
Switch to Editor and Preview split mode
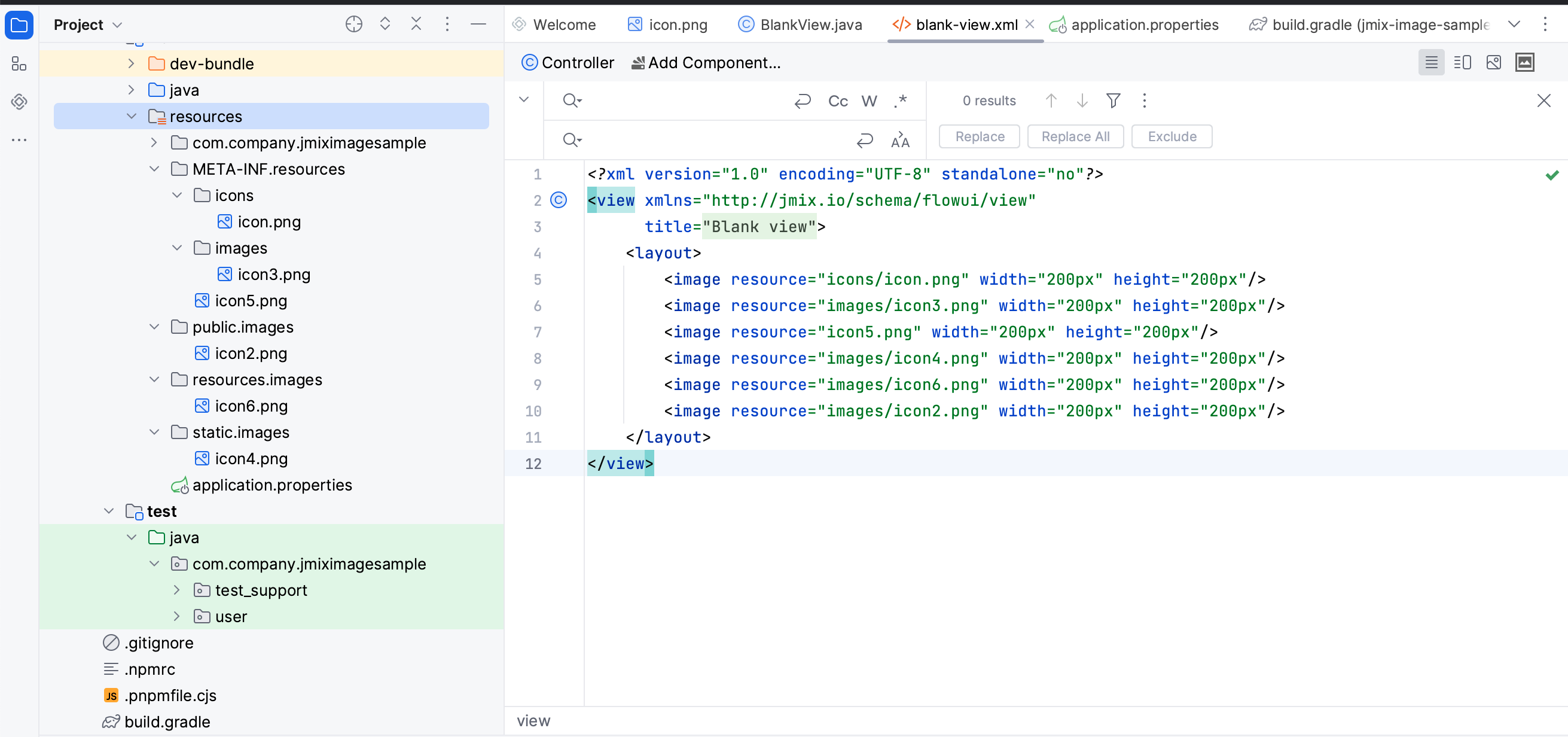(1462, 62)
